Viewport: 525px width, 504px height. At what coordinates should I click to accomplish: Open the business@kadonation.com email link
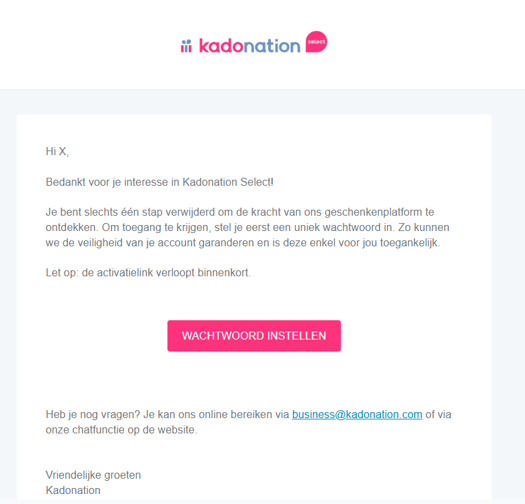[357, 414]
